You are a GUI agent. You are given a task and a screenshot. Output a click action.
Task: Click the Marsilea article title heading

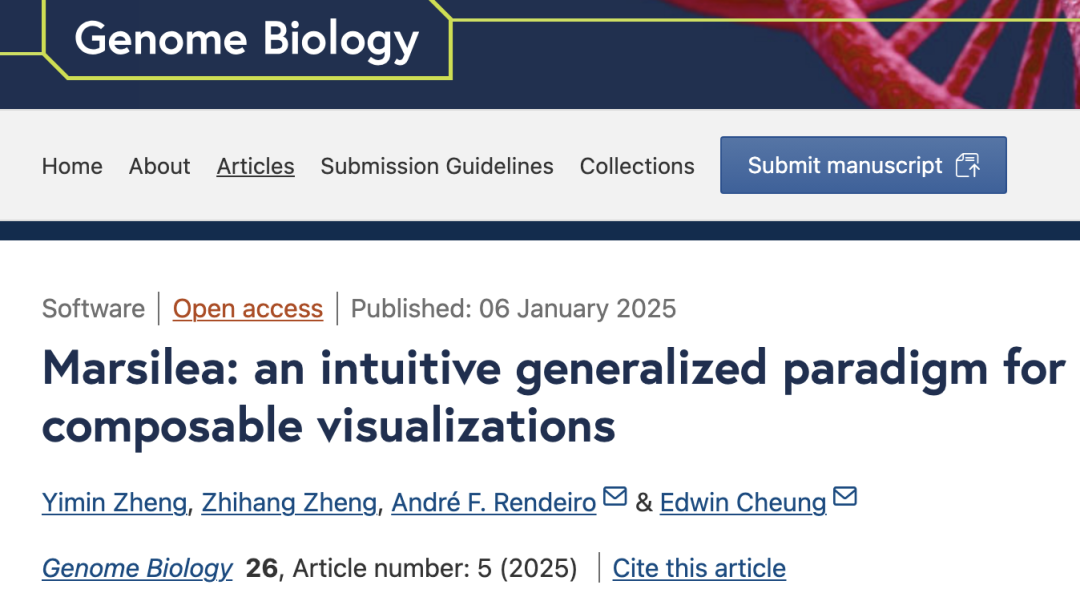[554, 396]
